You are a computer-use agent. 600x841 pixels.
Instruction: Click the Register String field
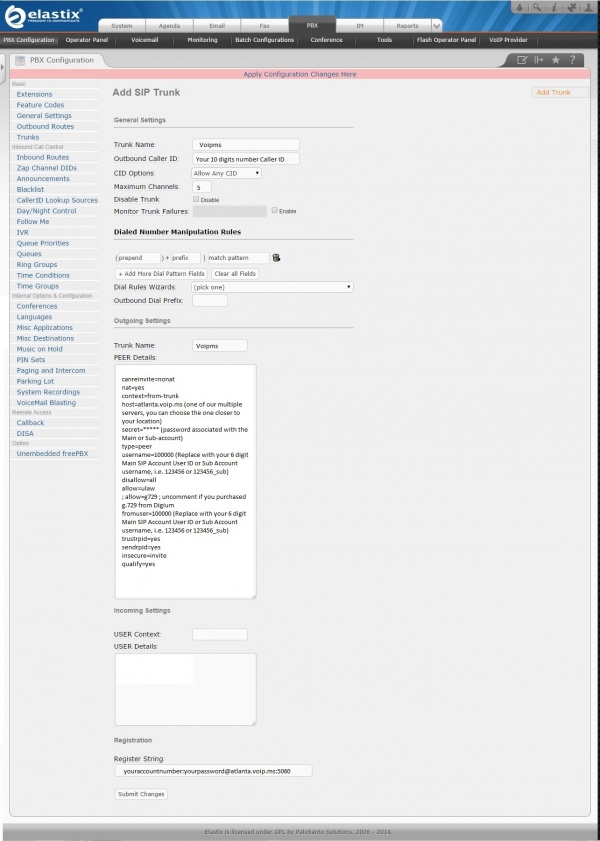213,771
